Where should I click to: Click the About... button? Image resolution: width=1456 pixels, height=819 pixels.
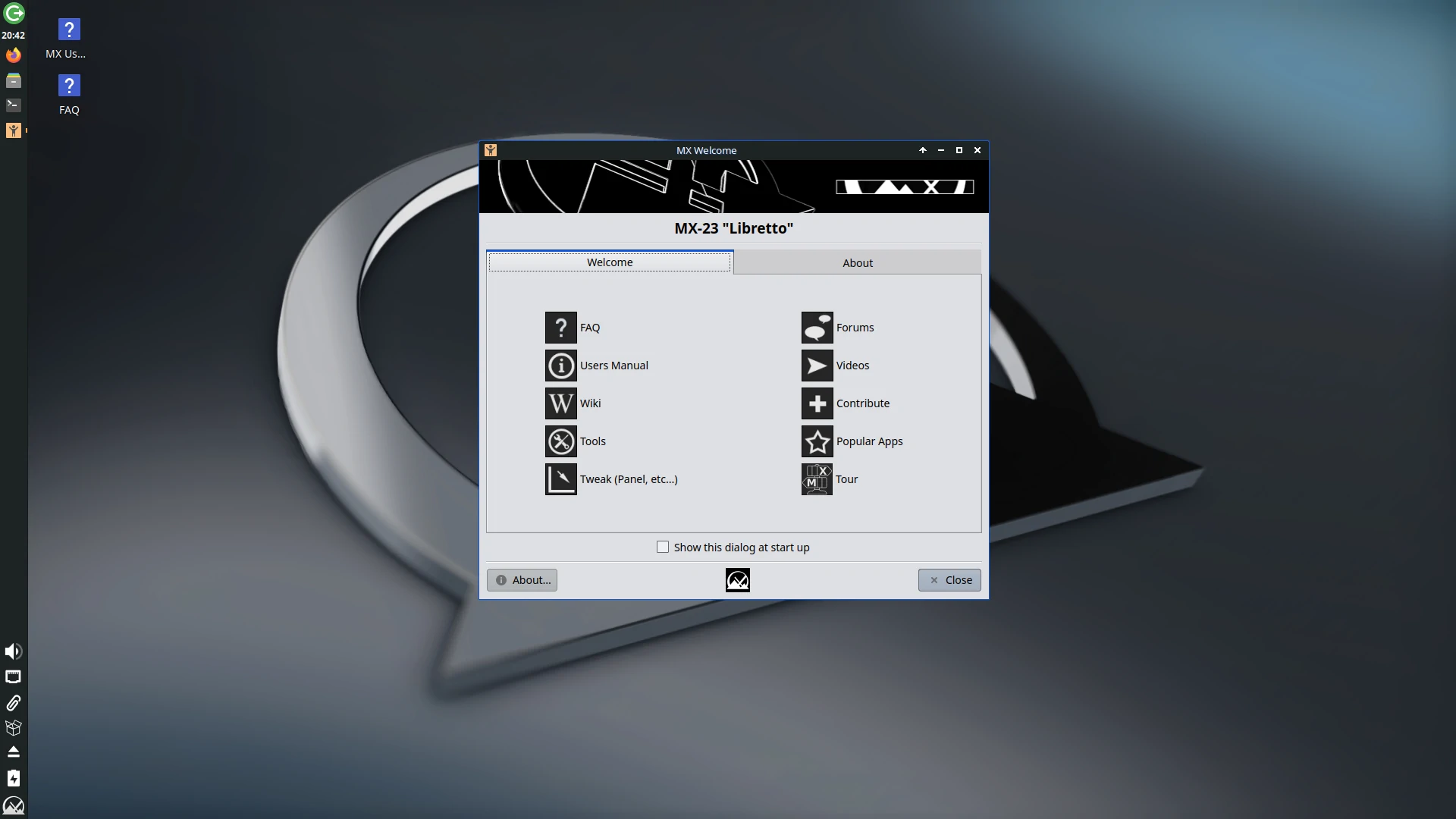click(521, 580)
